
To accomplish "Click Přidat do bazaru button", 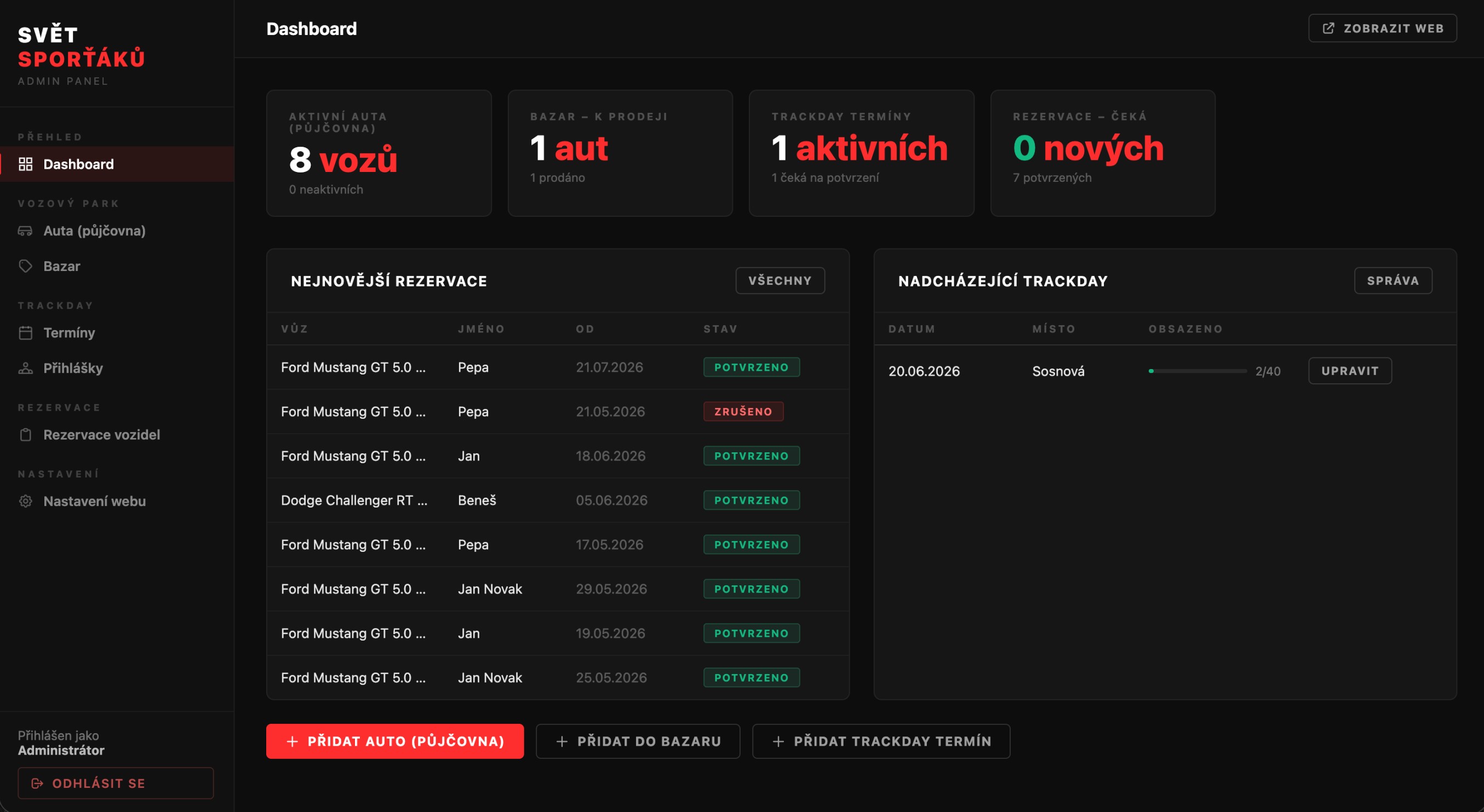I will point(638,741).
